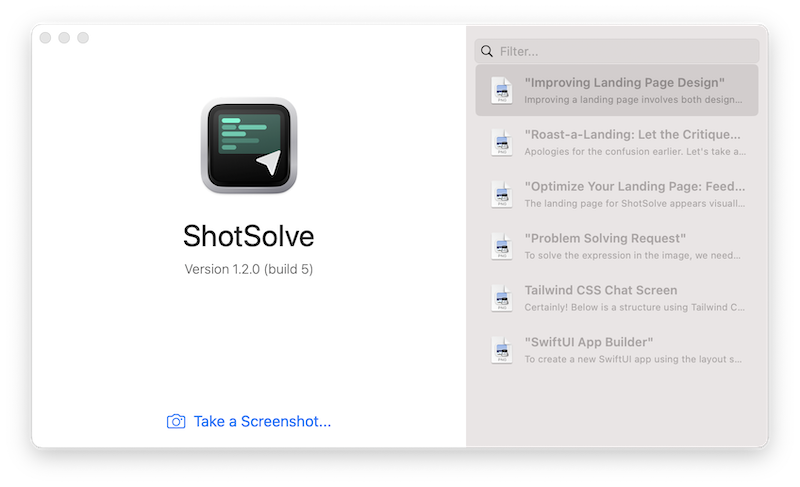Image resolution: width=800 pixels, height=487 pixels.
Task: Click the file icon for SwiftUI App Builder
Action: (x=501, y=350)
